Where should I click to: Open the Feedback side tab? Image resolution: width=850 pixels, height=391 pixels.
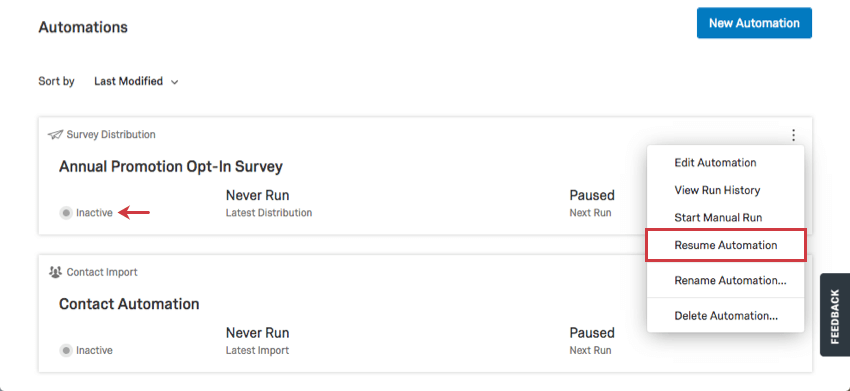pos(835,315)
